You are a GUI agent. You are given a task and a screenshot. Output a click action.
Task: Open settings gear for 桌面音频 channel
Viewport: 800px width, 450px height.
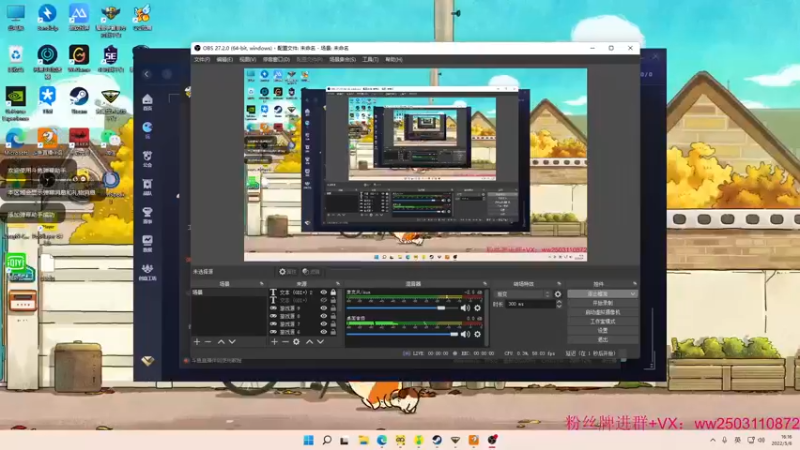(x=478, y=335)
